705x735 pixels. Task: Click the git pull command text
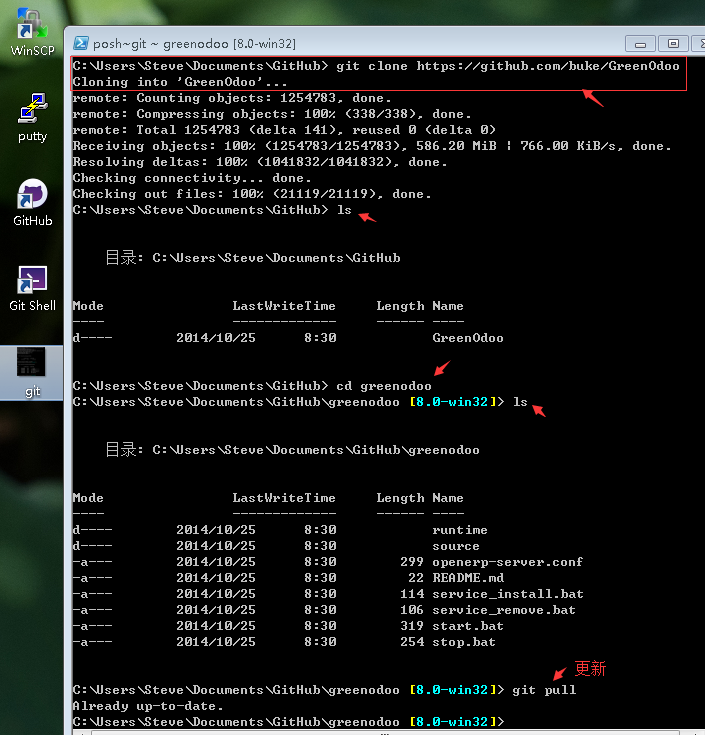tap(543, 690)
